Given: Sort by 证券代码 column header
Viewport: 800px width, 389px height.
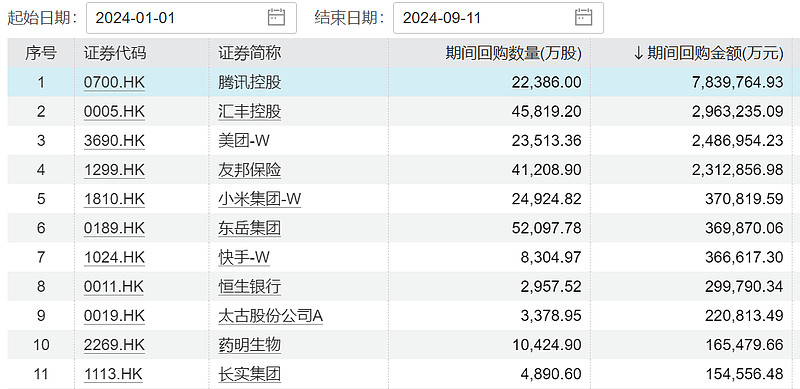Looking at the screenshot, I should 115,53.
